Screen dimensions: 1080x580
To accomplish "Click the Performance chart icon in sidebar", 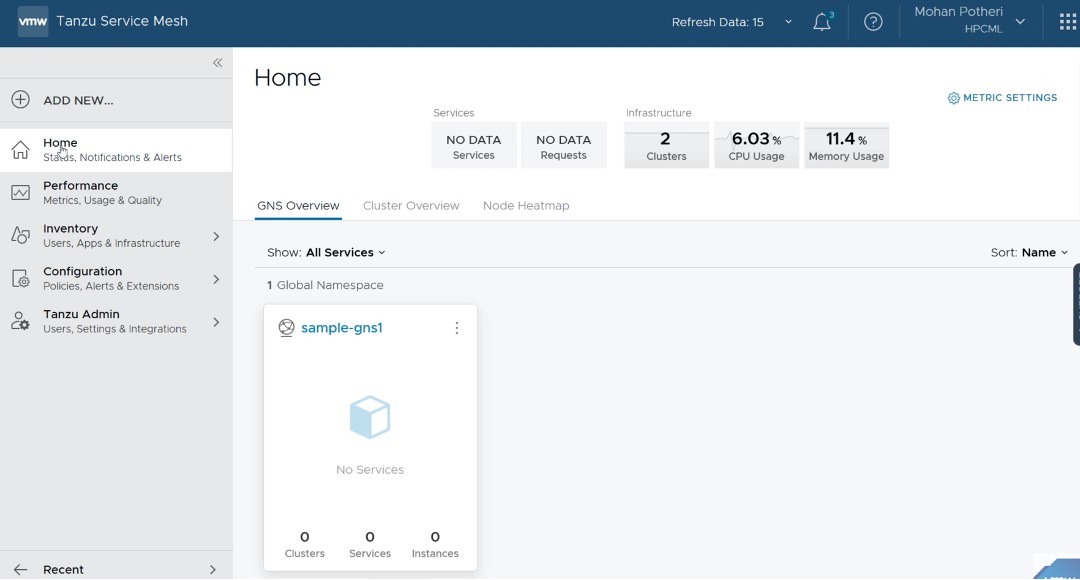I will point(20,193).
